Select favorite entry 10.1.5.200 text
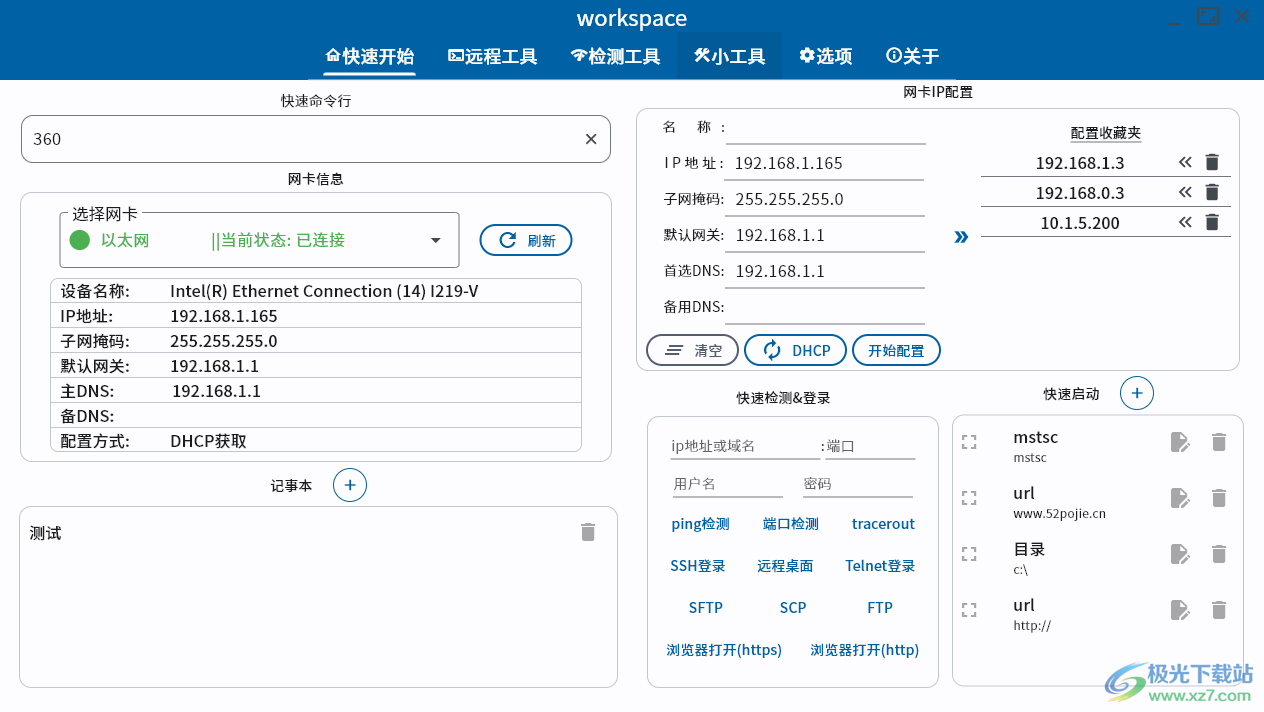The width and height of the screenshot is (1264, 712). coord(1080,223)
